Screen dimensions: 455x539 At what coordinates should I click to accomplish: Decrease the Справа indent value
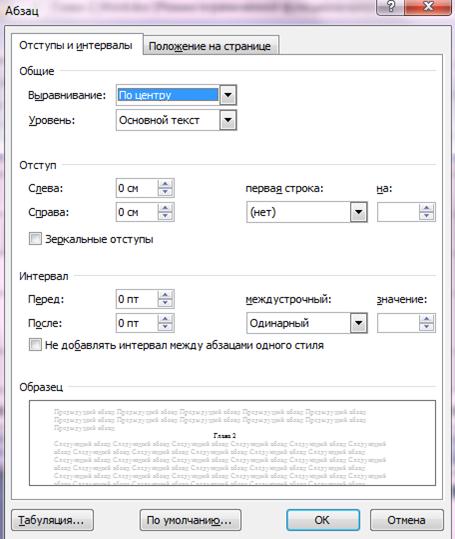pyautogui.click(x=165, y=216)
